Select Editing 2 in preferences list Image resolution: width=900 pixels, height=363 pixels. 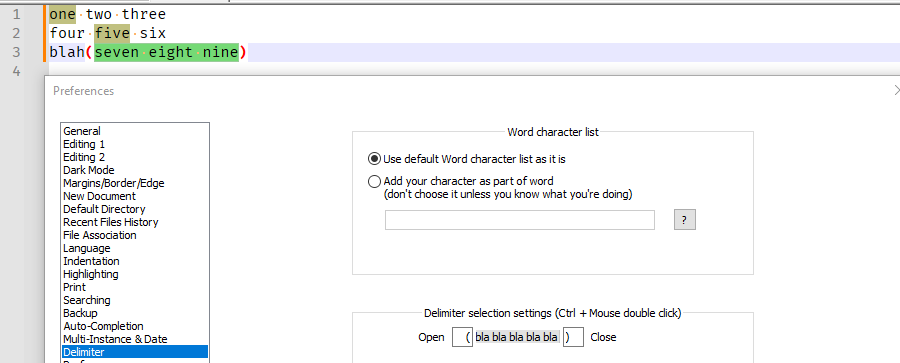(x=135, y=157)
